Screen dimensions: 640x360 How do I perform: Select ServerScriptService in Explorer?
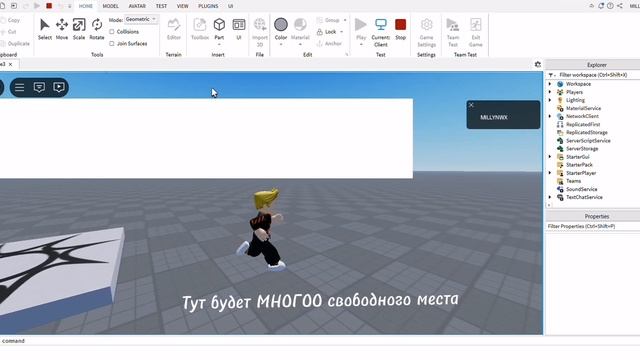(x=588, y=141)
